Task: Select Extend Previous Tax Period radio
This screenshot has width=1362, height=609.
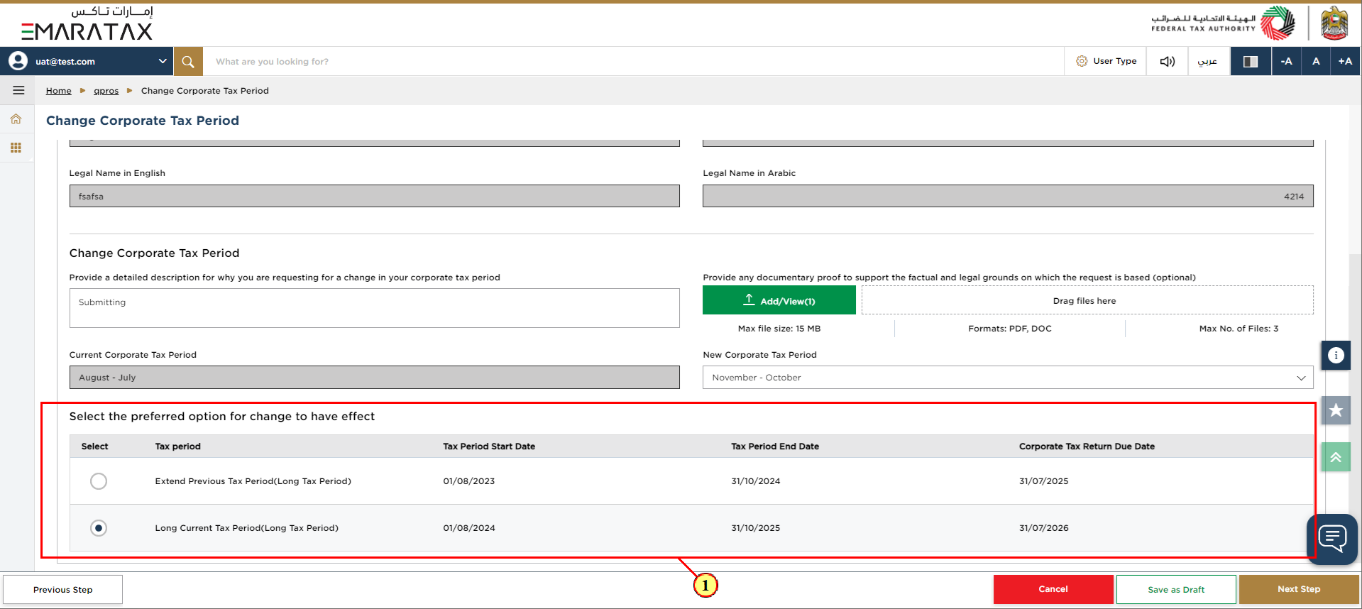Action: 98,481
